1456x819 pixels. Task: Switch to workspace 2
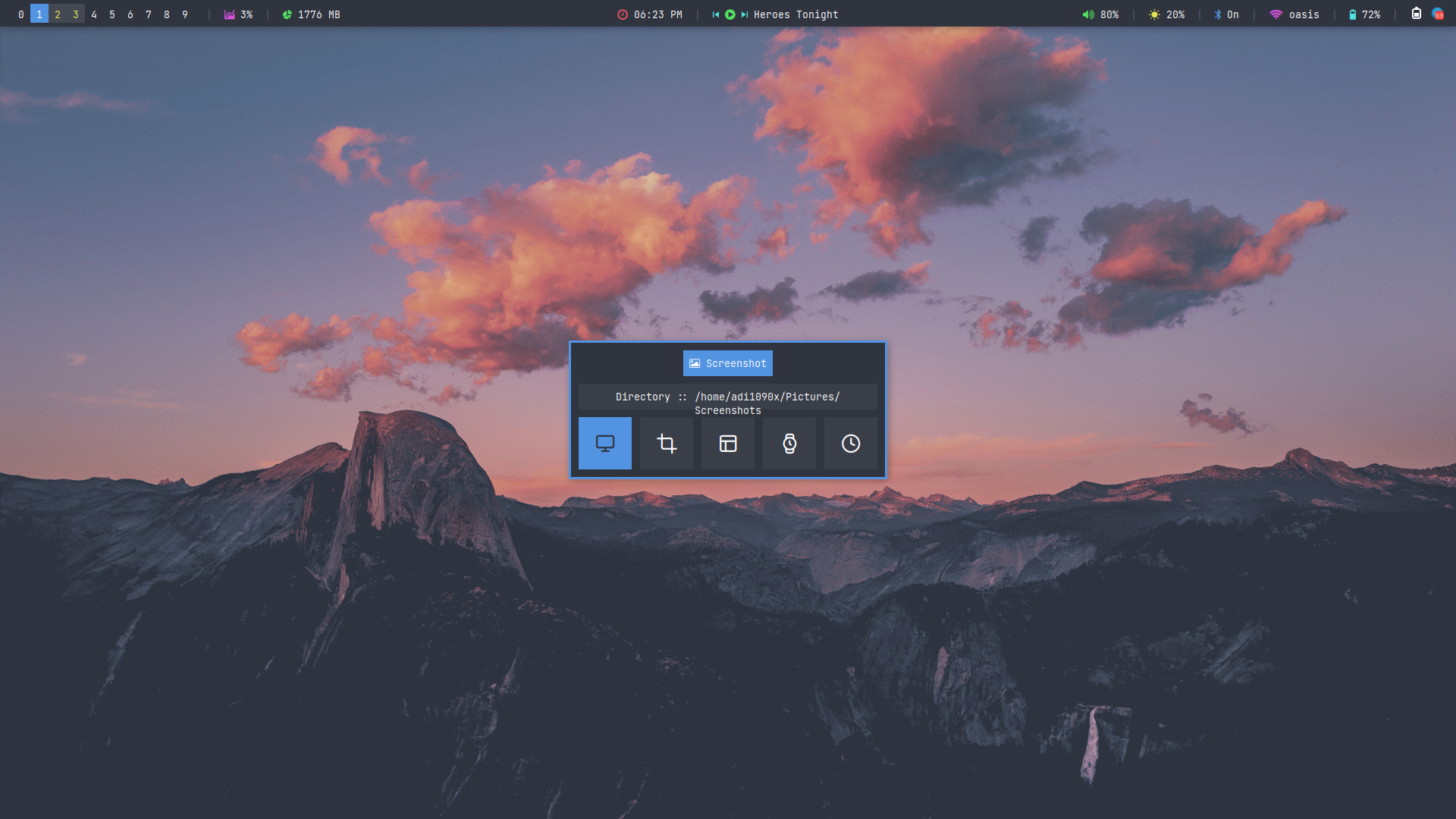pyautogui.click(x=58, y=14)
